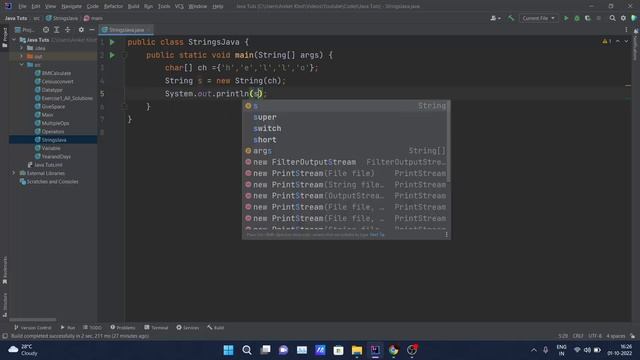Open Project view selector dropdown
Screen dimensions: 640x360
click(x=24, y=30)
